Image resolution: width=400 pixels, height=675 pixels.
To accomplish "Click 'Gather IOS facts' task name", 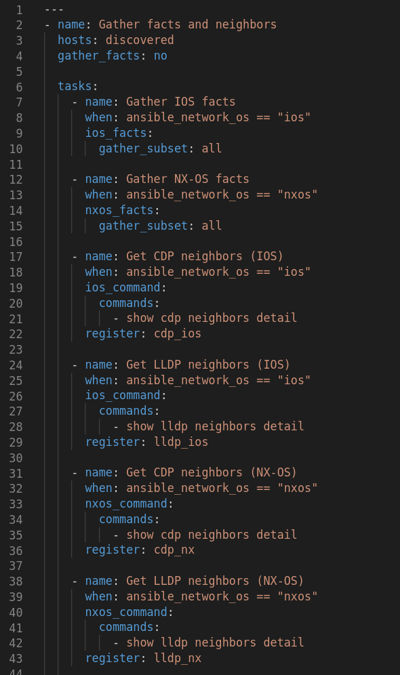I will click(x=180, y=102).
